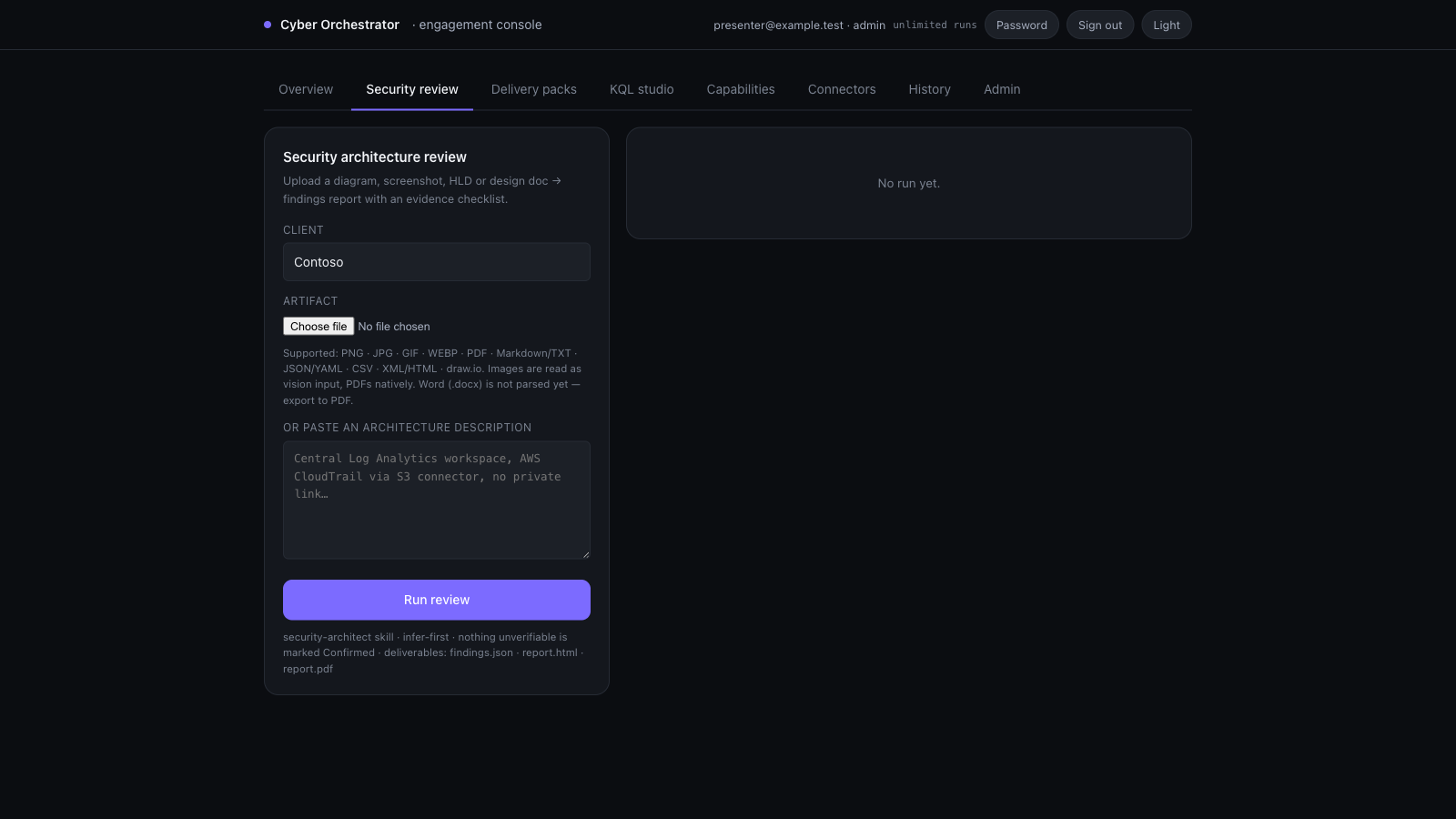Open the KQL studio tab
The height and width of the screenshot is (819, 1456).
[642, 89]
